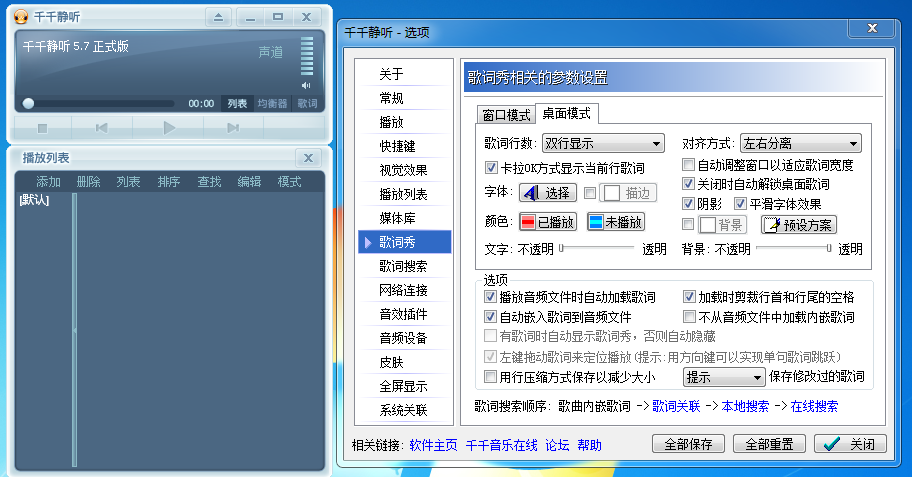Skip to the previous track
Image resolution: width=912 pixels, height=477 pixels.
click(102, 128)
